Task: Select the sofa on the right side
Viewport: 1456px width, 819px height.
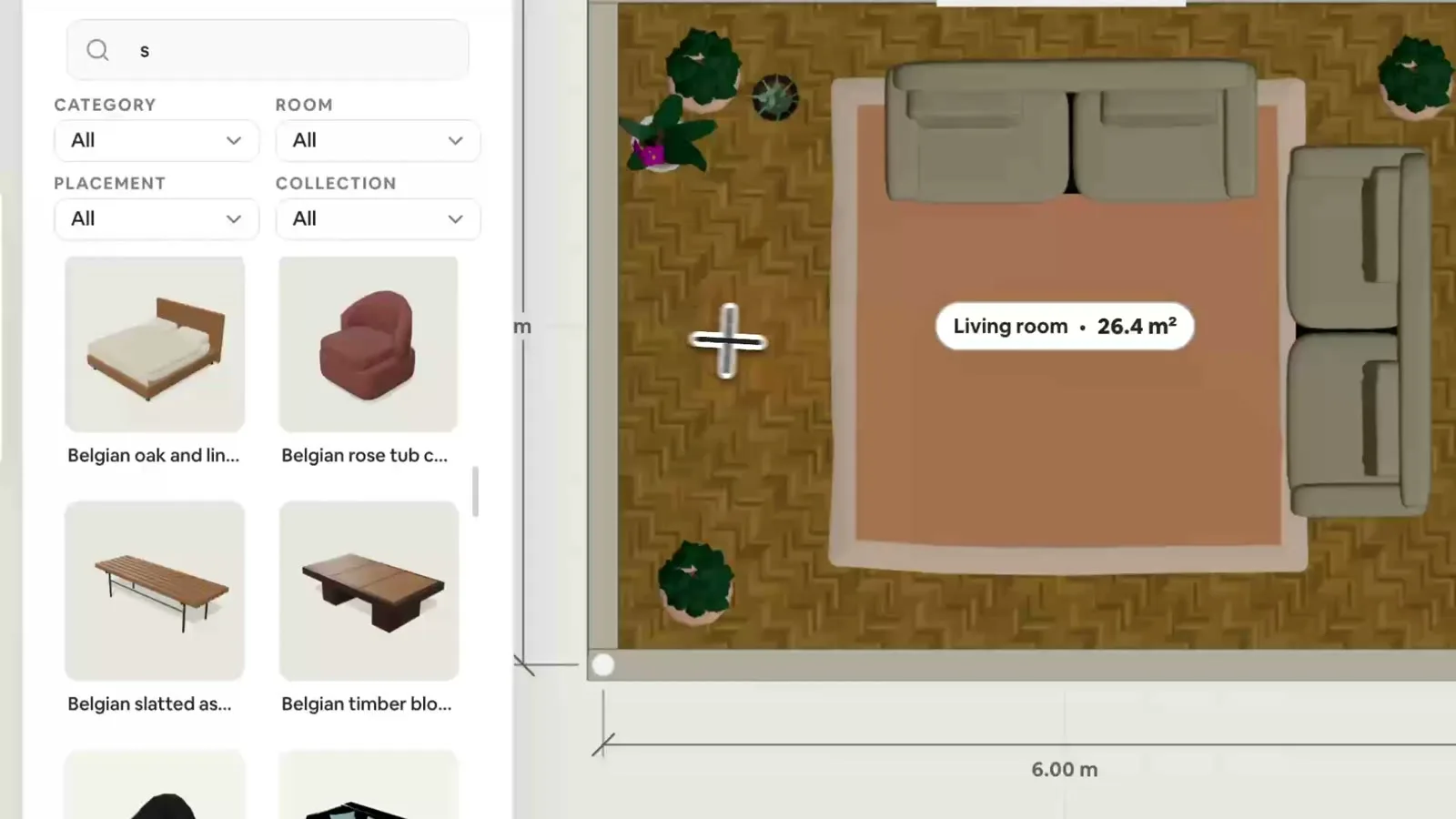Action: 1358,332
